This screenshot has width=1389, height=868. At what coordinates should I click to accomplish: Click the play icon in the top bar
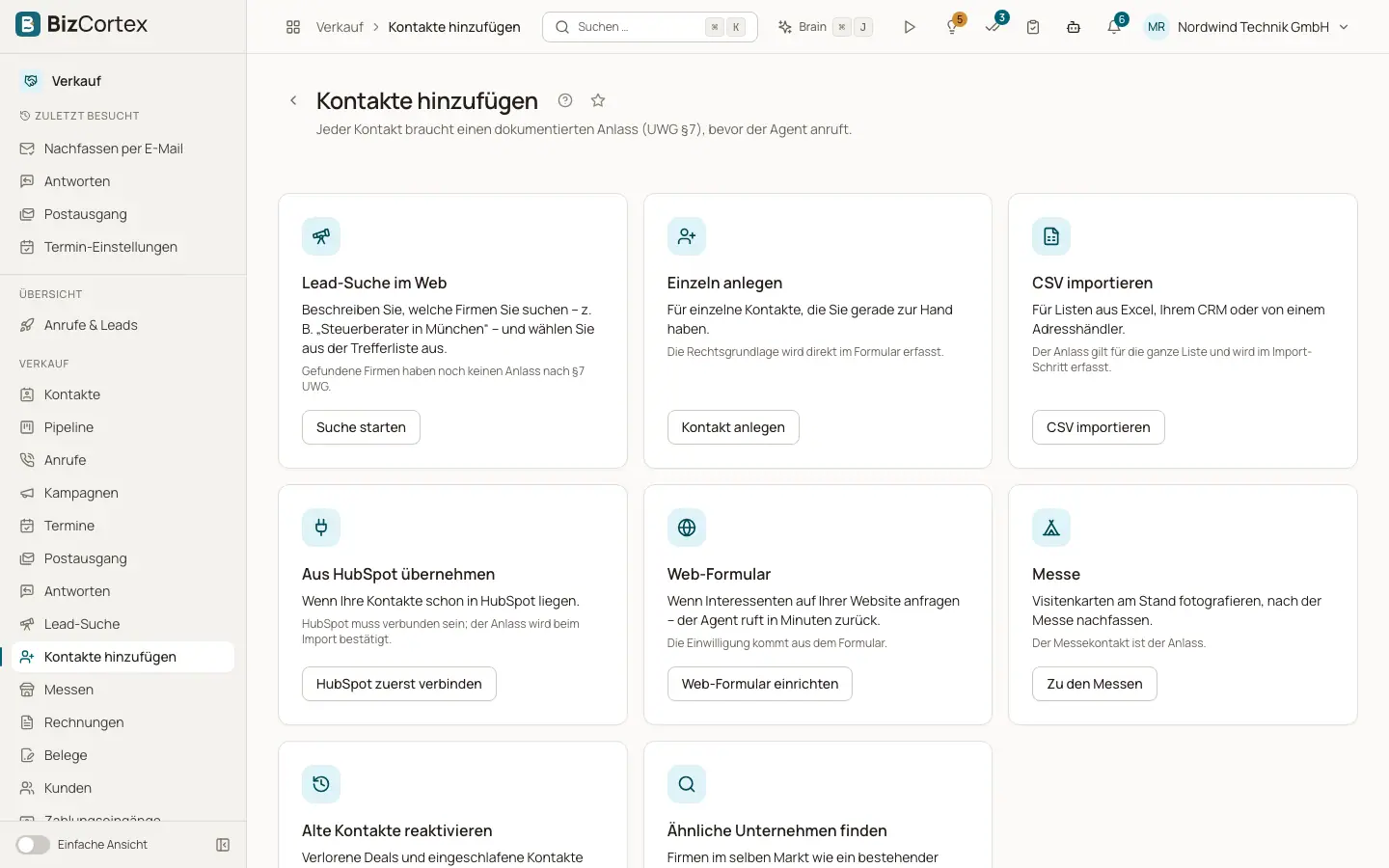910,27
